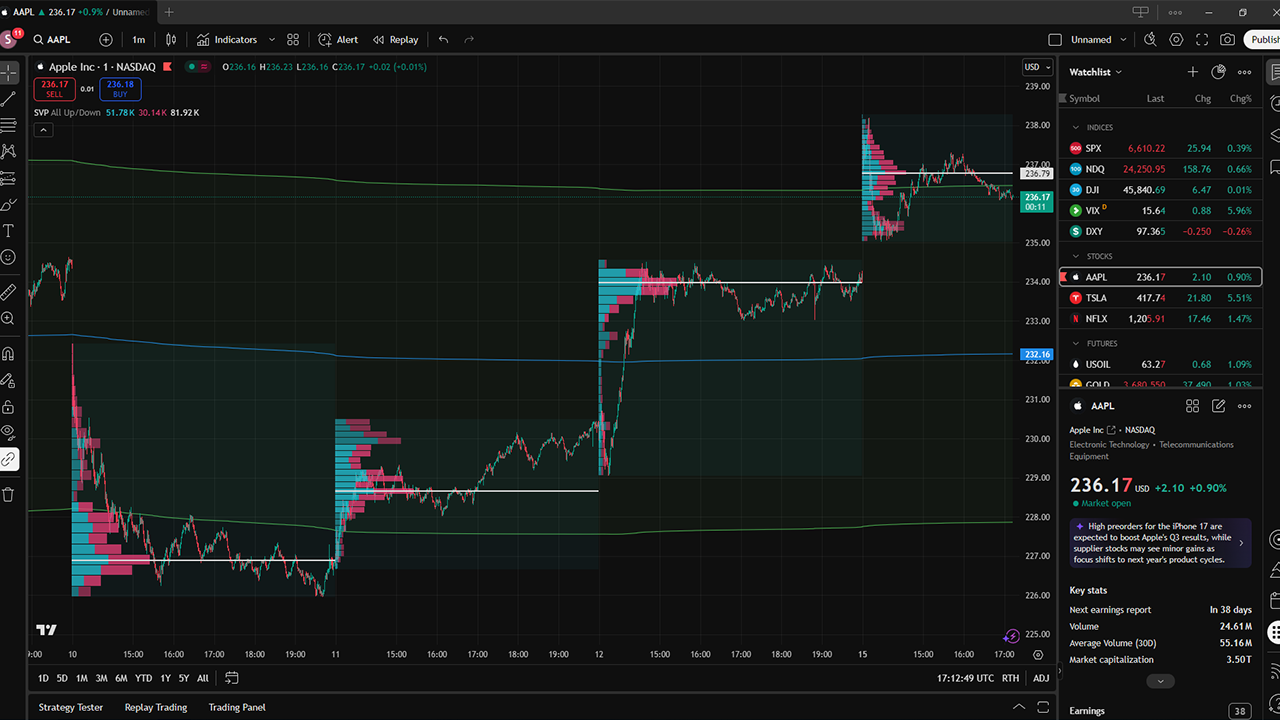This screenshot has height=720, width=1280.
Task: Open the Indicators menu
Action: [x=227, y=40]
